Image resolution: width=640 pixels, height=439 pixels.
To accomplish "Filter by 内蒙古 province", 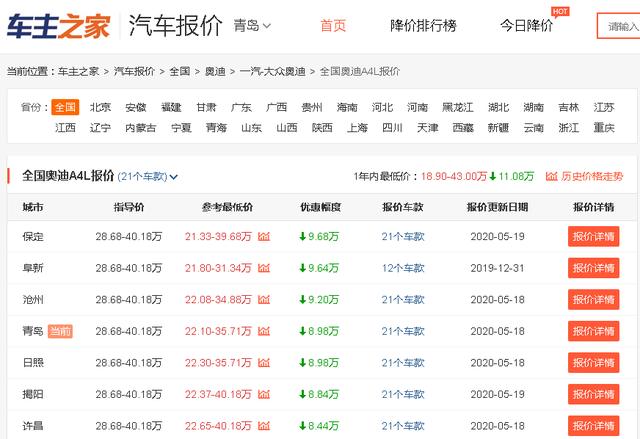I will click(141, 128).
